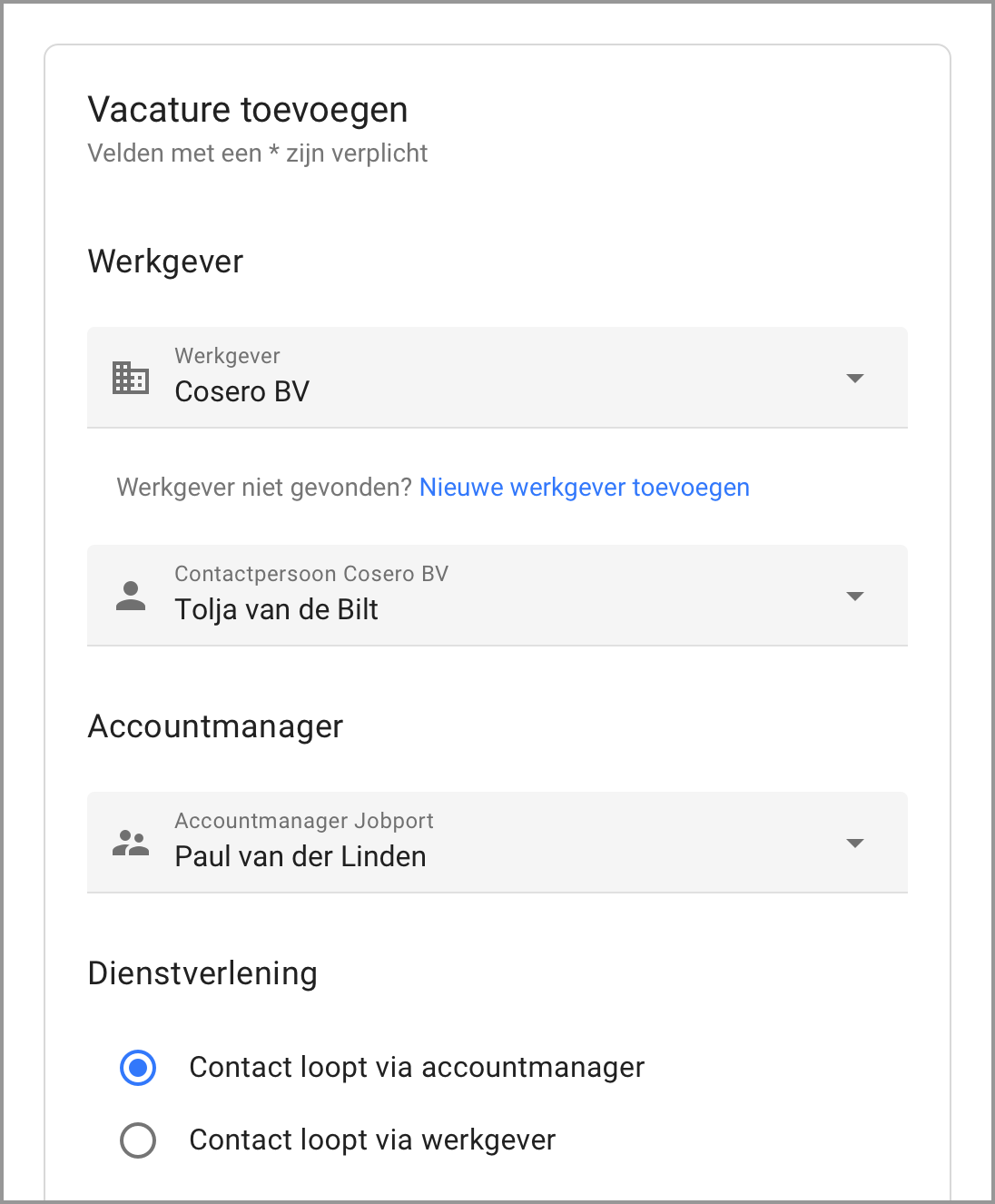Click the person icon beside Tolja van de Bilt
Viewport: 995px width, 1204px height.
(x=131, y=596)
